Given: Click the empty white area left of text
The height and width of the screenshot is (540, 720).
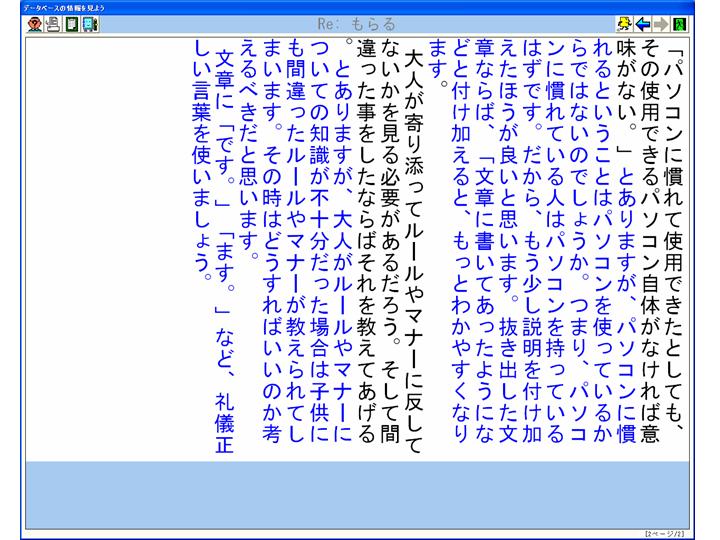Looking at the screenshot, I should click(100, 250).
